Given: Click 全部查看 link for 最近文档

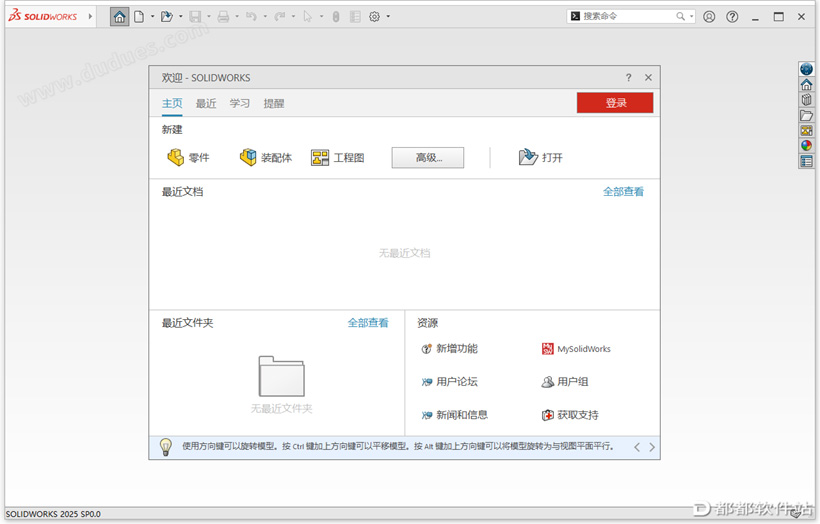Looking at the screenshot, I should (x=623, y=192).
